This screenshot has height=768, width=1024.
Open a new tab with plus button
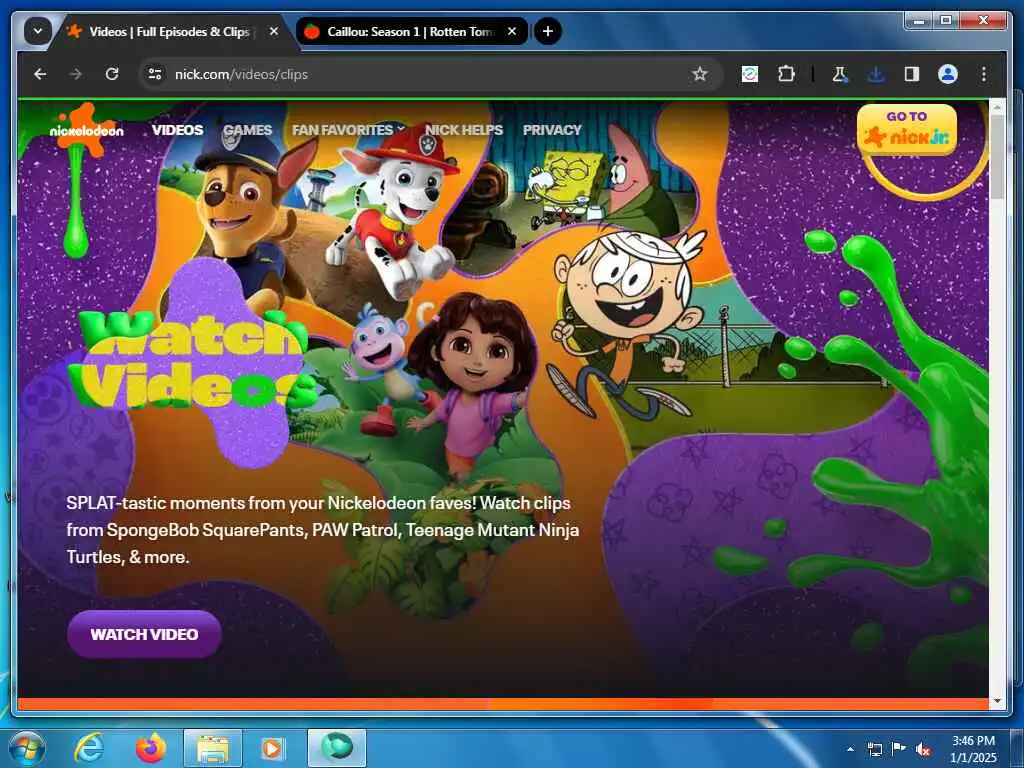click(548, 31)
